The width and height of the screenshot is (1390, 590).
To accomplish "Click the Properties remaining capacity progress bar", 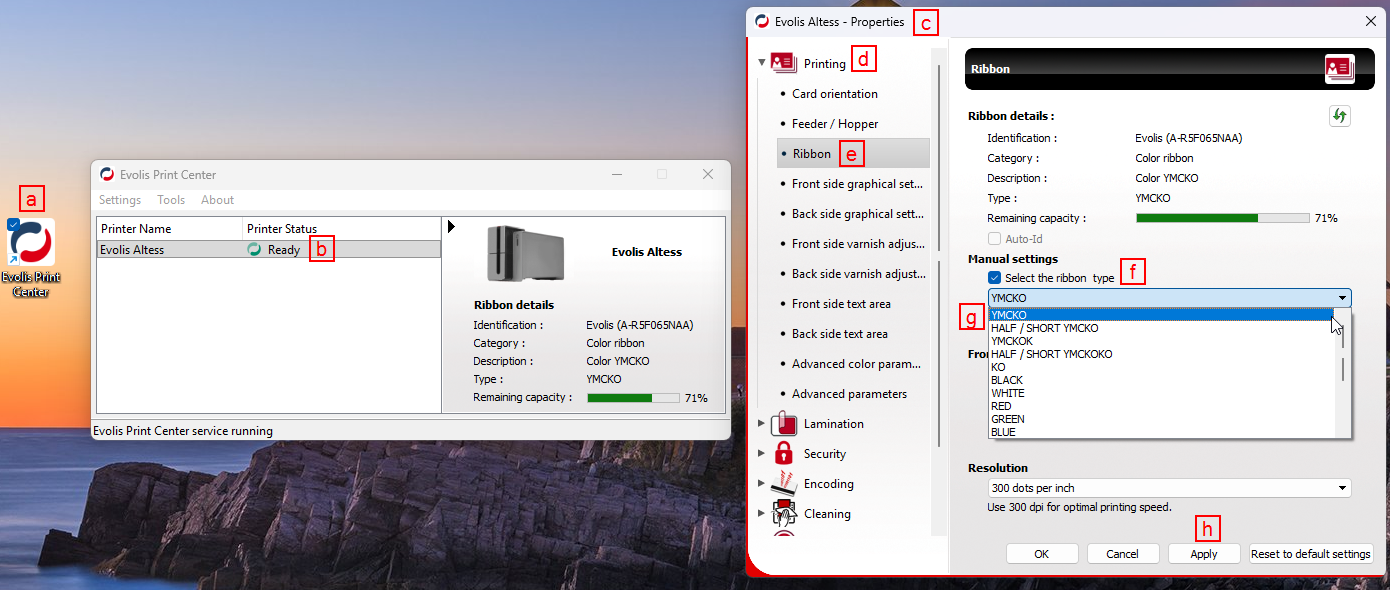I will point(1222,218).
